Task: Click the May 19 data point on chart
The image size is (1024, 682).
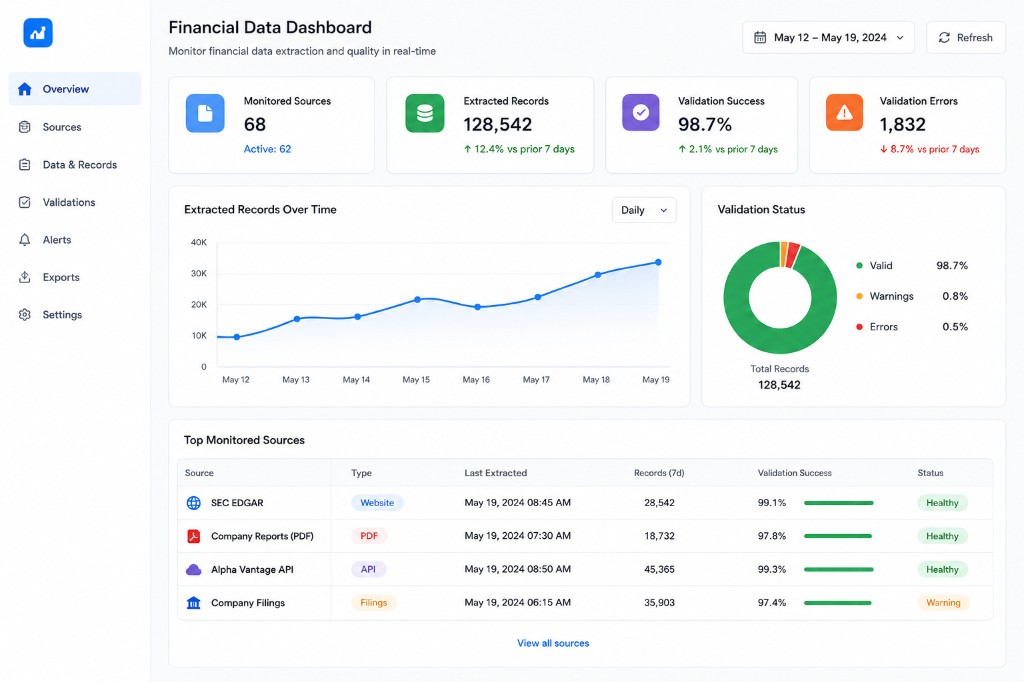Action: point(658,263)
